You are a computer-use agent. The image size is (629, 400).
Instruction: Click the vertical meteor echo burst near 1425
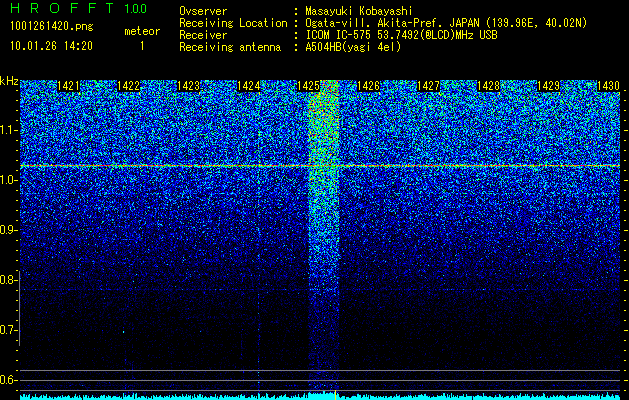[324, 235]
